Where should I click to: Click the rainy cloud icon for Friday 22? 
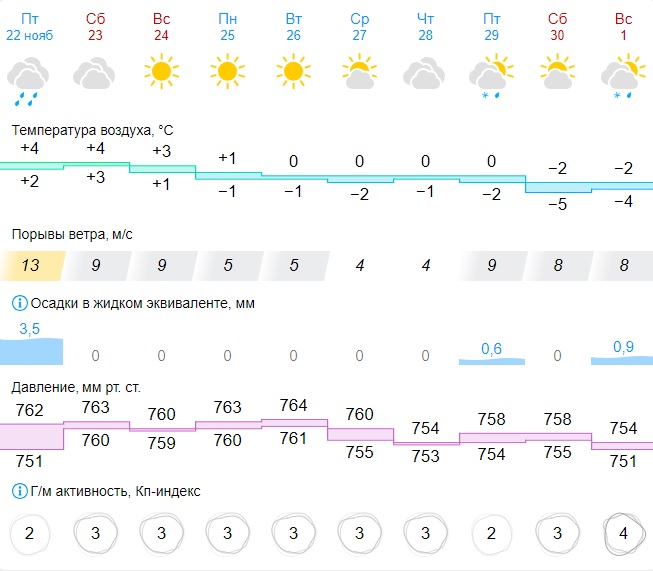(x=29, y=78)
